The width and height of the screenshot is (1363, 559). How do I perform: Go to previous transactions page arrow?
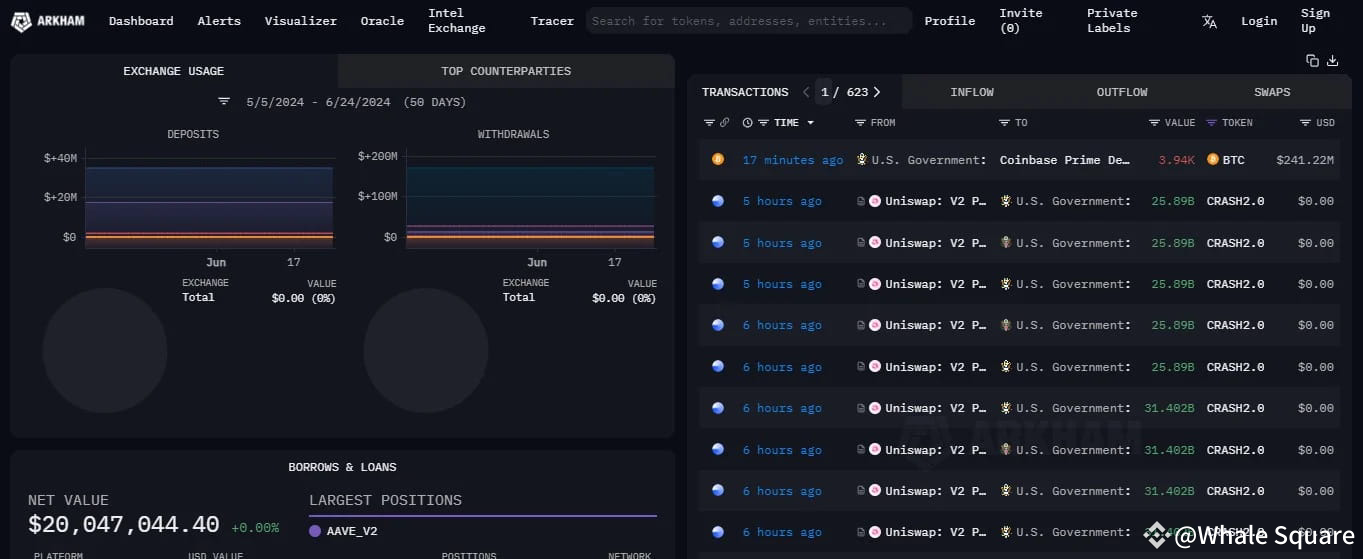(806, 92)
